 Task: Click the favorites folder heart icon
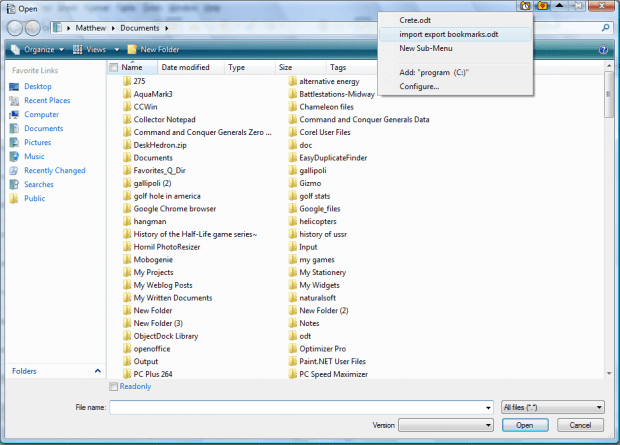(x=542, y=6)
